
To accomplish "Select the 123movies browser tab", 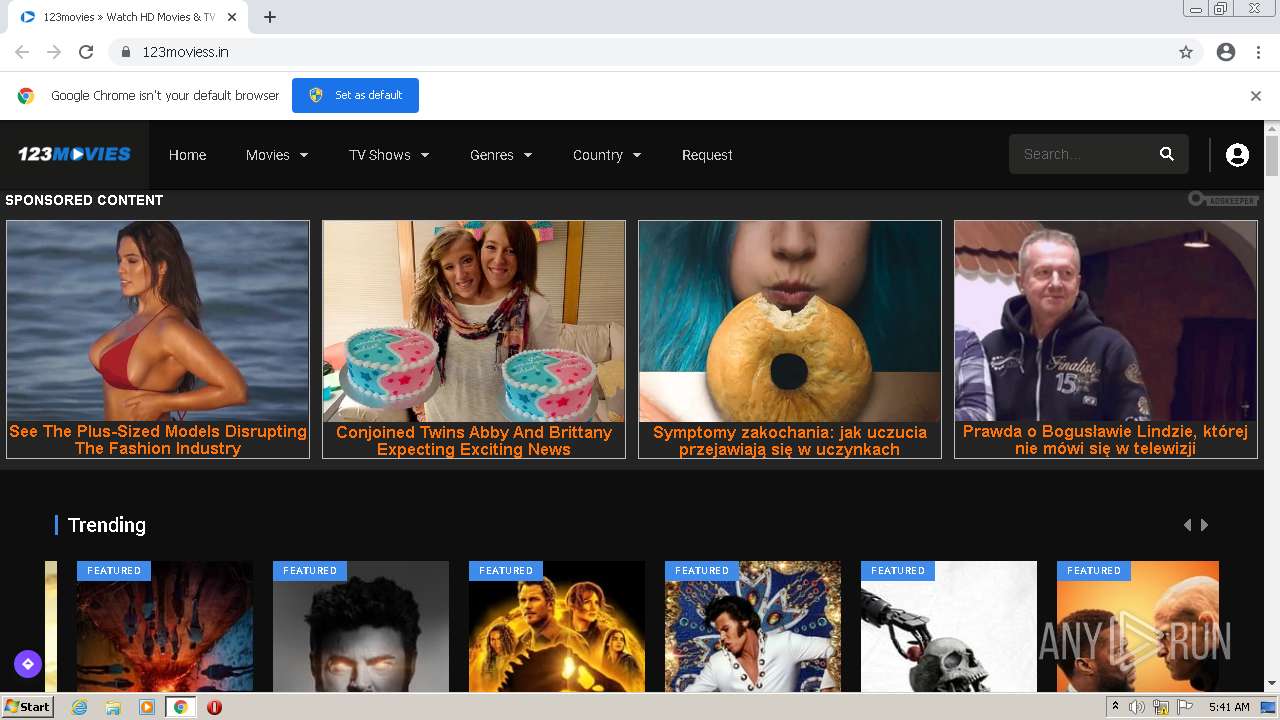I will pos(130,17).
